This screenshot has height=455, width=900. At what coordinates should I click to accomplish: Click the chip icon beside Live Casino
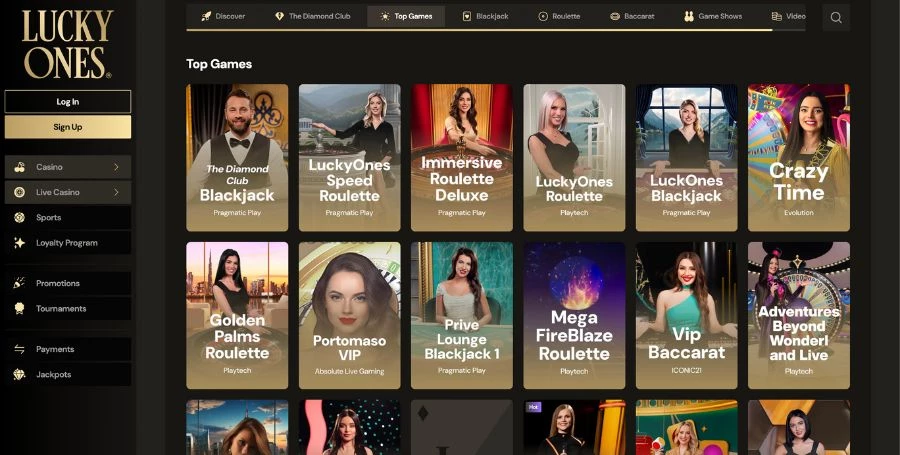(x=20, y=192)
